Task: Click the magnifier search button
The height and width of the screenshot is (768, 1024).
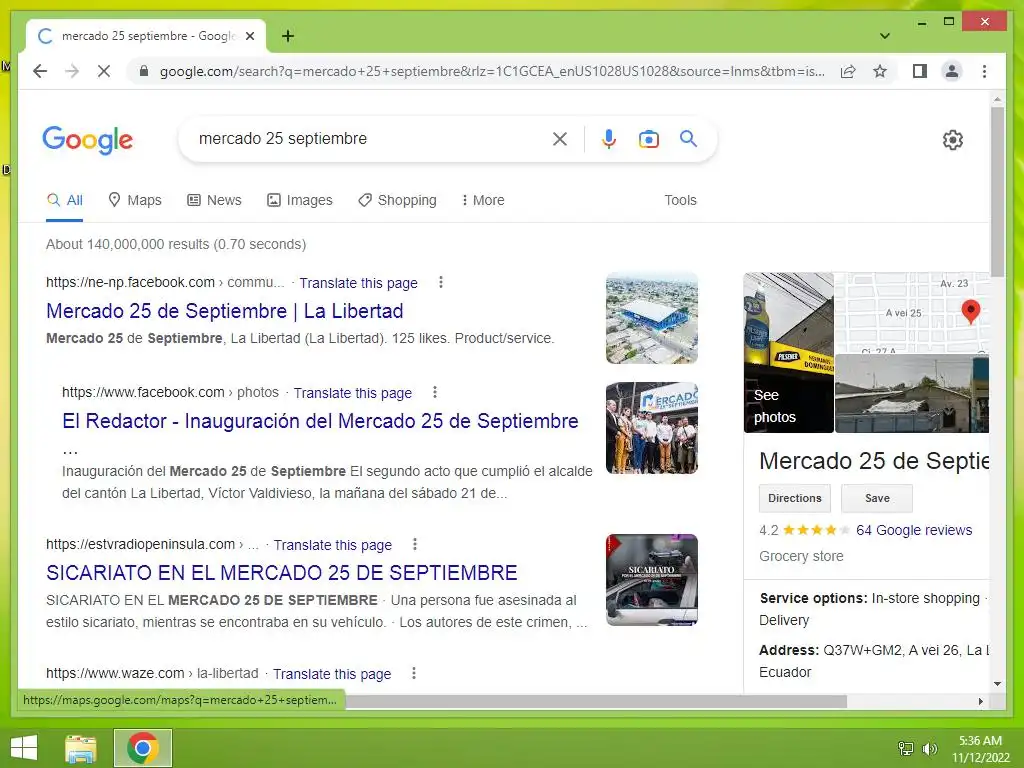Action: [688, 138]
